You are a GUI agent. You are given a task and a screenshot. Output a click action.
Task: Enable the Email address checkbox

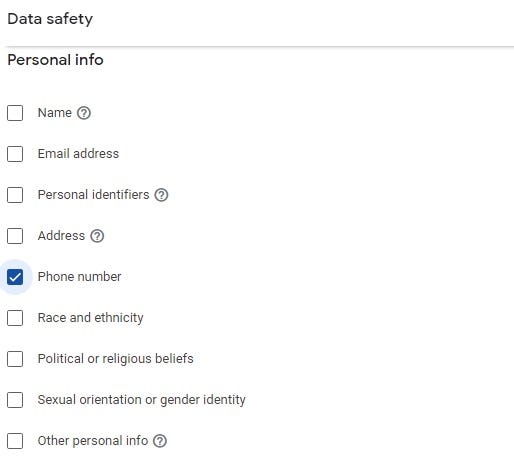tap(15, 154)
